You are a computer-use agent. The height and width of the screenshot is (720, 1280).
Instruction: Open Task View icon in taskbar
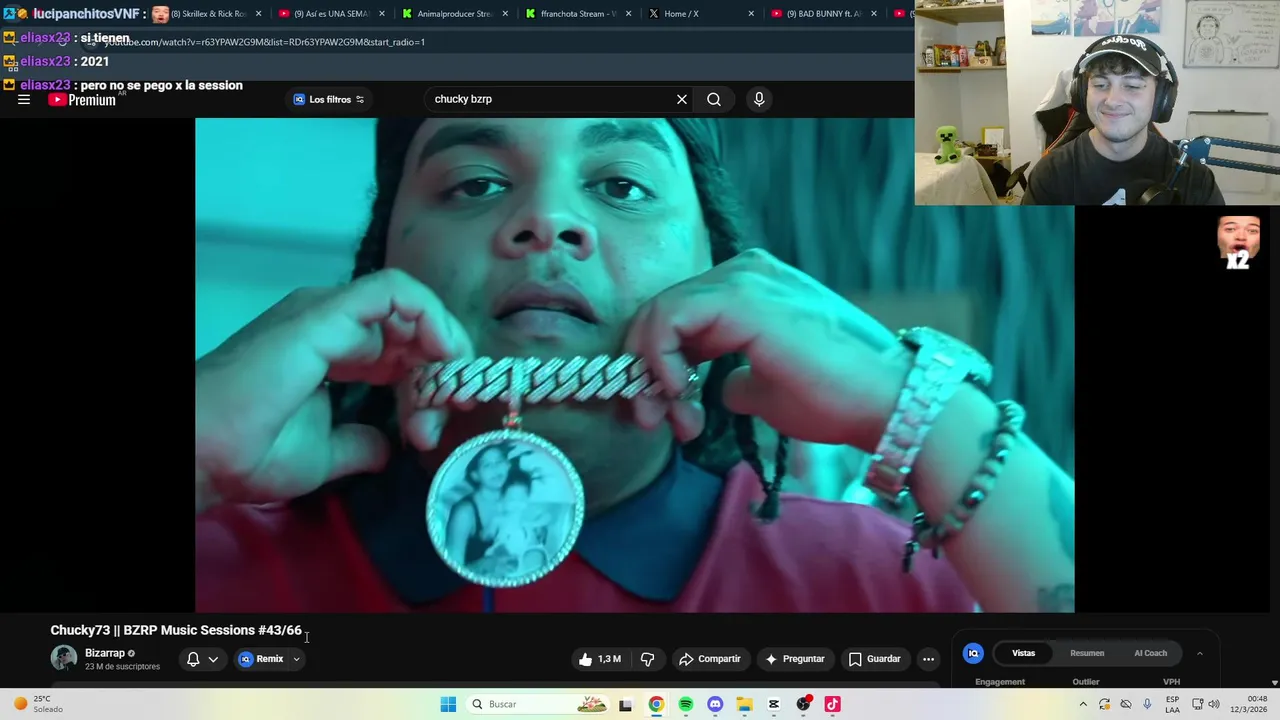pyautogui.click(x=626, y=704)
